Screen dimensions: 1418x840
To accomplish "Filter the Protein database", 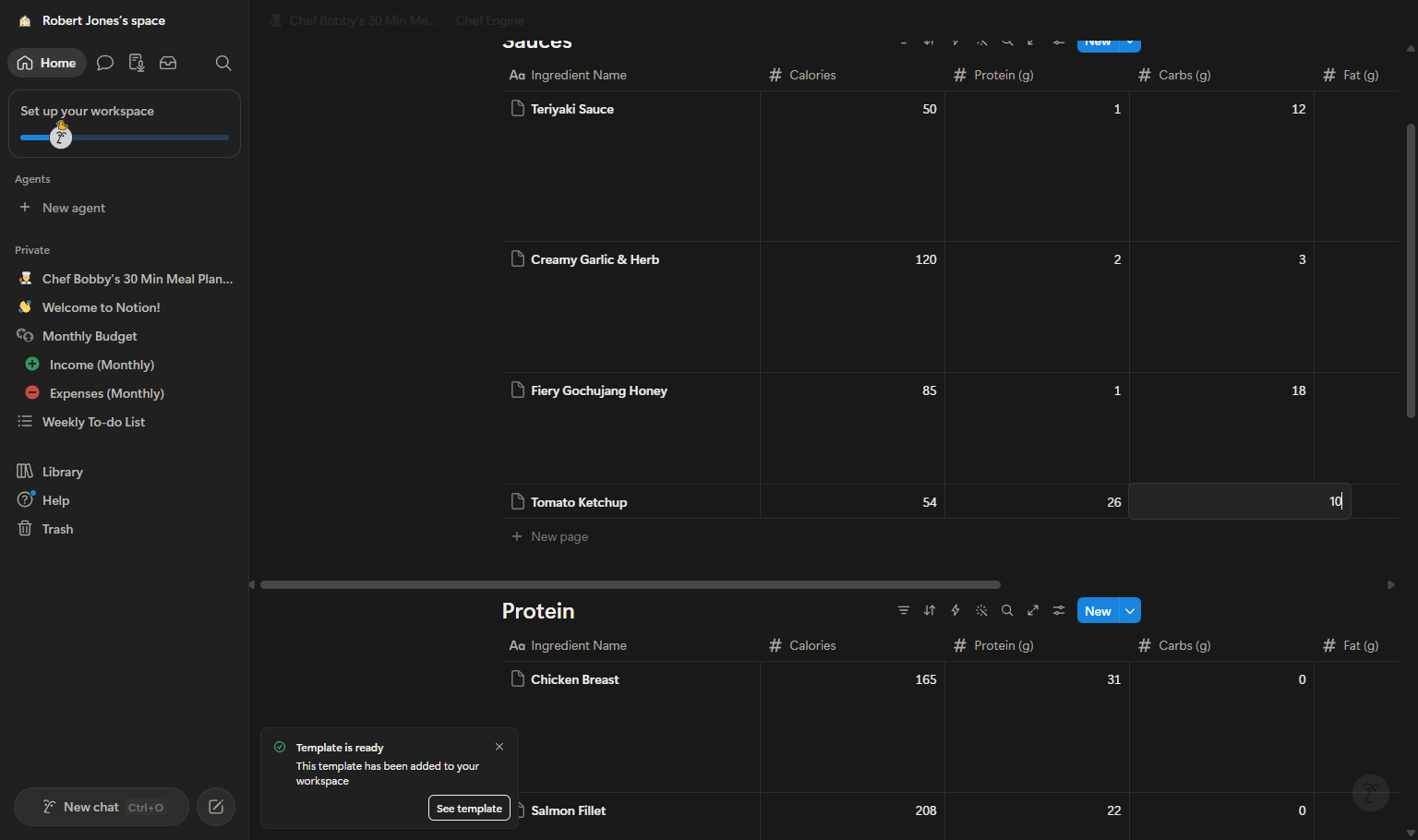I will coord(904,610).
